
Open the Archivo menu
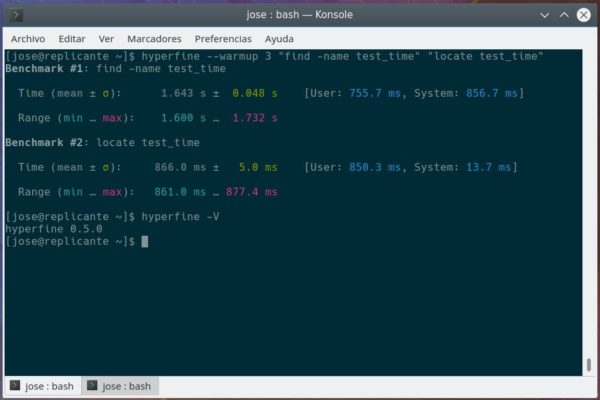pos(28,38)
